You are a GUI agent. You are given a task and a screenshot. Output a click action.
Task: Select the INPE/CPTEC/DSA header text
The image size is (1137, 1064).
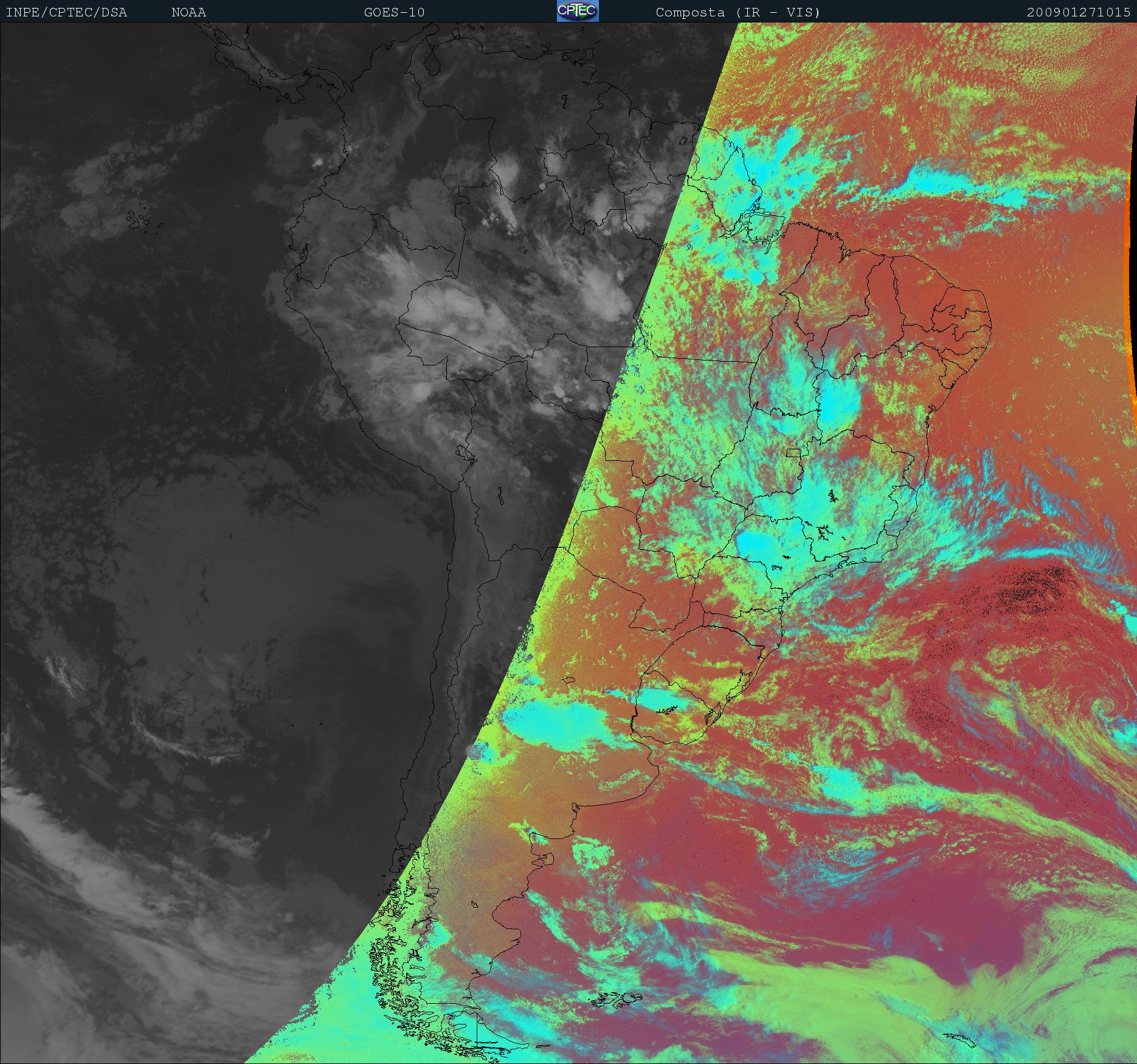[x=67, y=13]
